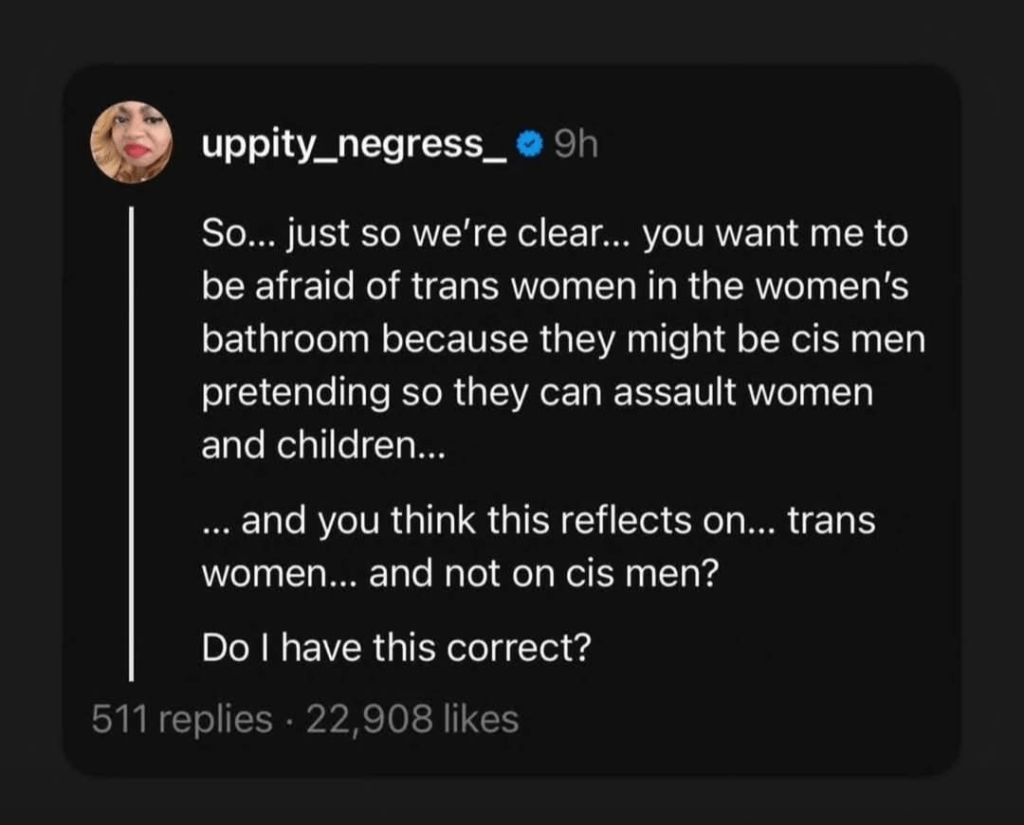Click the text "and children..."
Screen dimensions: 1024x825
[x=321, y=444]
